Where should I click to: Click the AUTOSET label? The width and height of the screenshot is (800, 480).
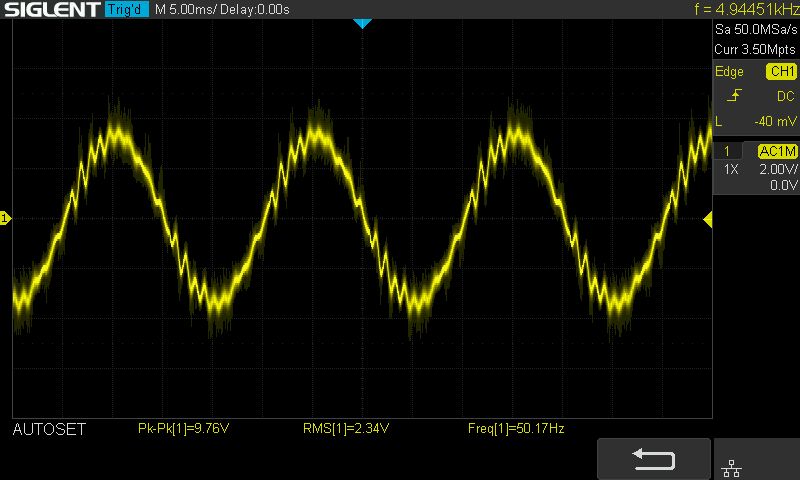[x=49, y=429]
